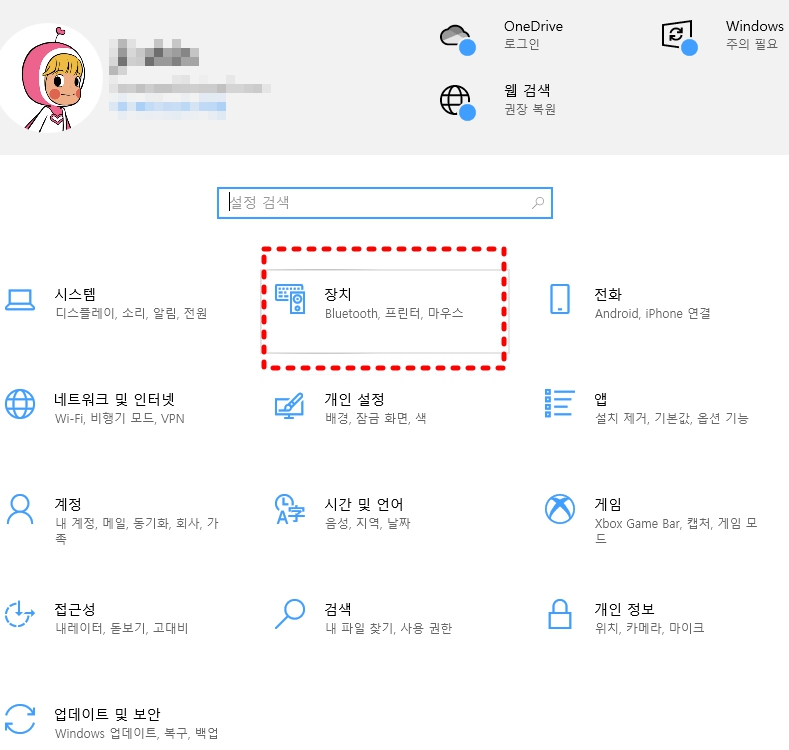Open the 계정 settings title
This screenshot has height=750, width=789.
(68, 504)
